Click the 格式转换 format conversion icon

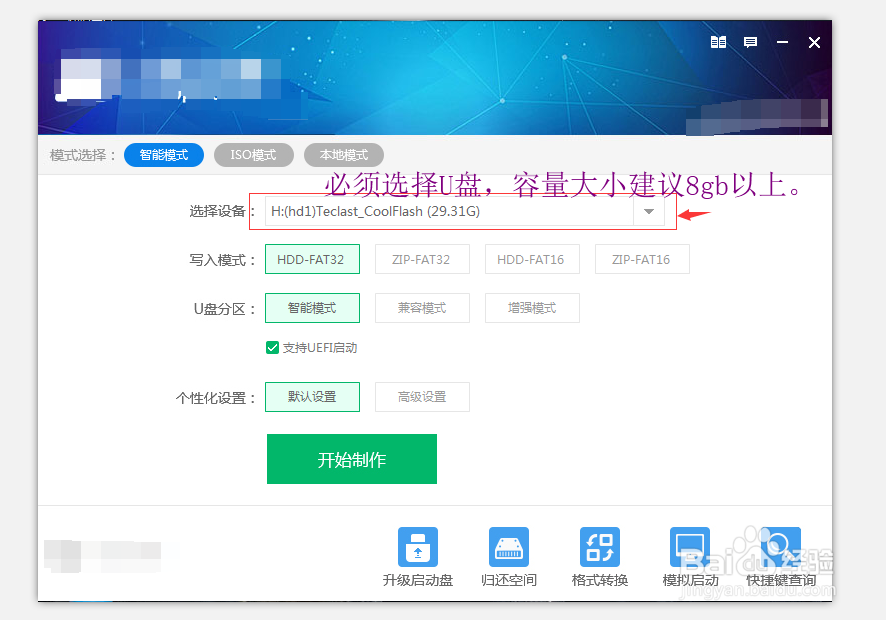[600, 547]
